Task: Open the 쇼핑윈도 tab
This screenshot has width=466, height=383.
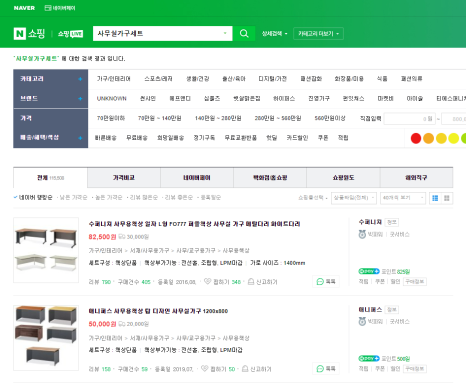Action: click(343, 178)
